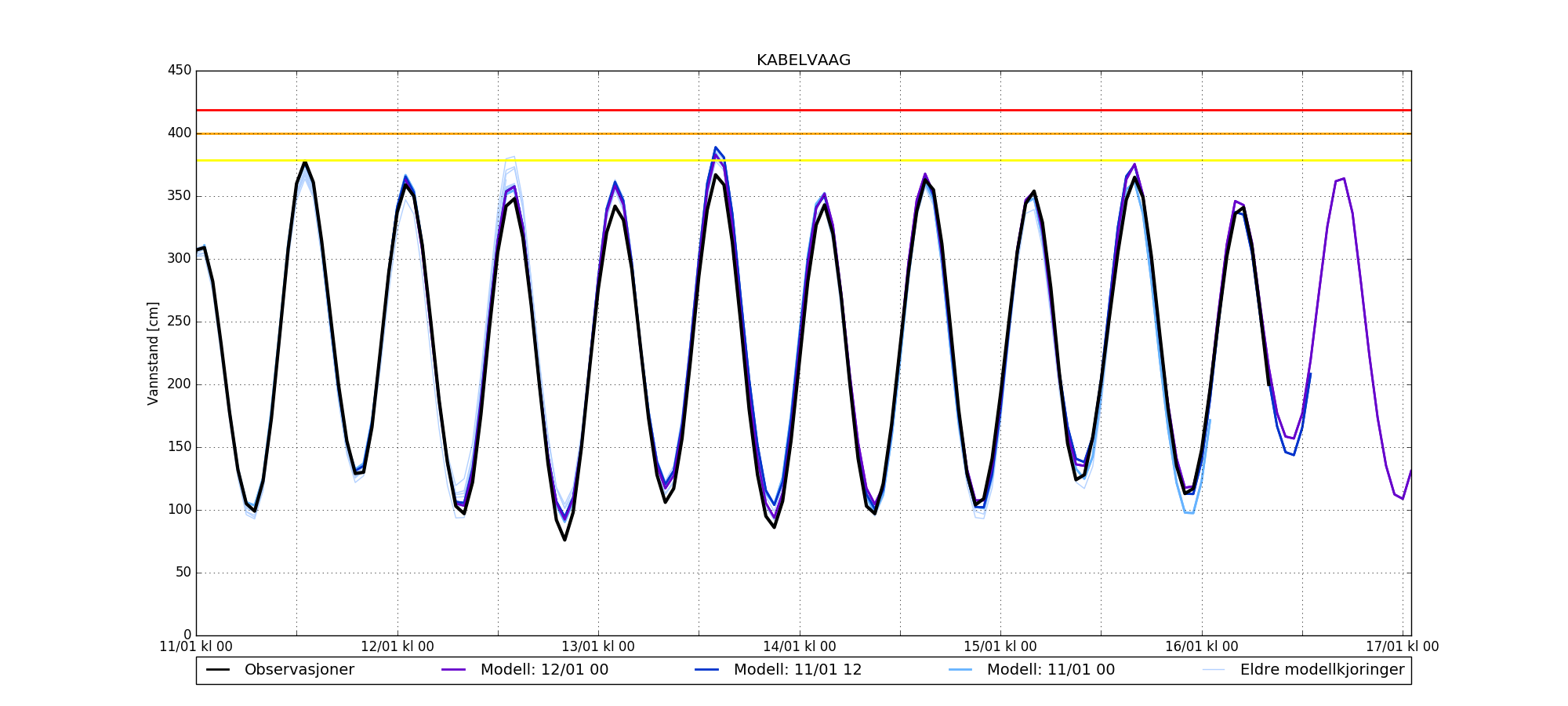Click the 100 y-axis tick label
This screenshot has height=706, width=1568.
point(180,510)
